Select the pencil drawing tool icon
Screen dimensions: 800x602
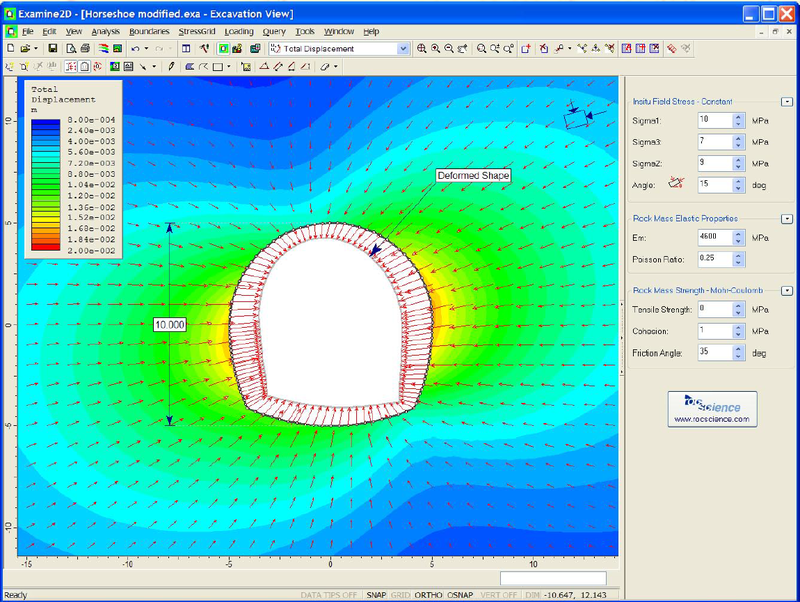pos(172,67)
